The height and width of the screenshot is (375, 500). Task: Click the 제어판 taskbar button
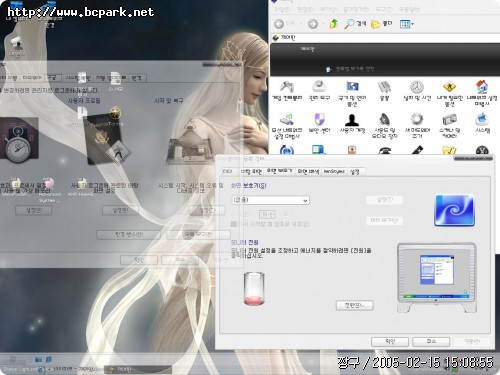coord(138,369)
